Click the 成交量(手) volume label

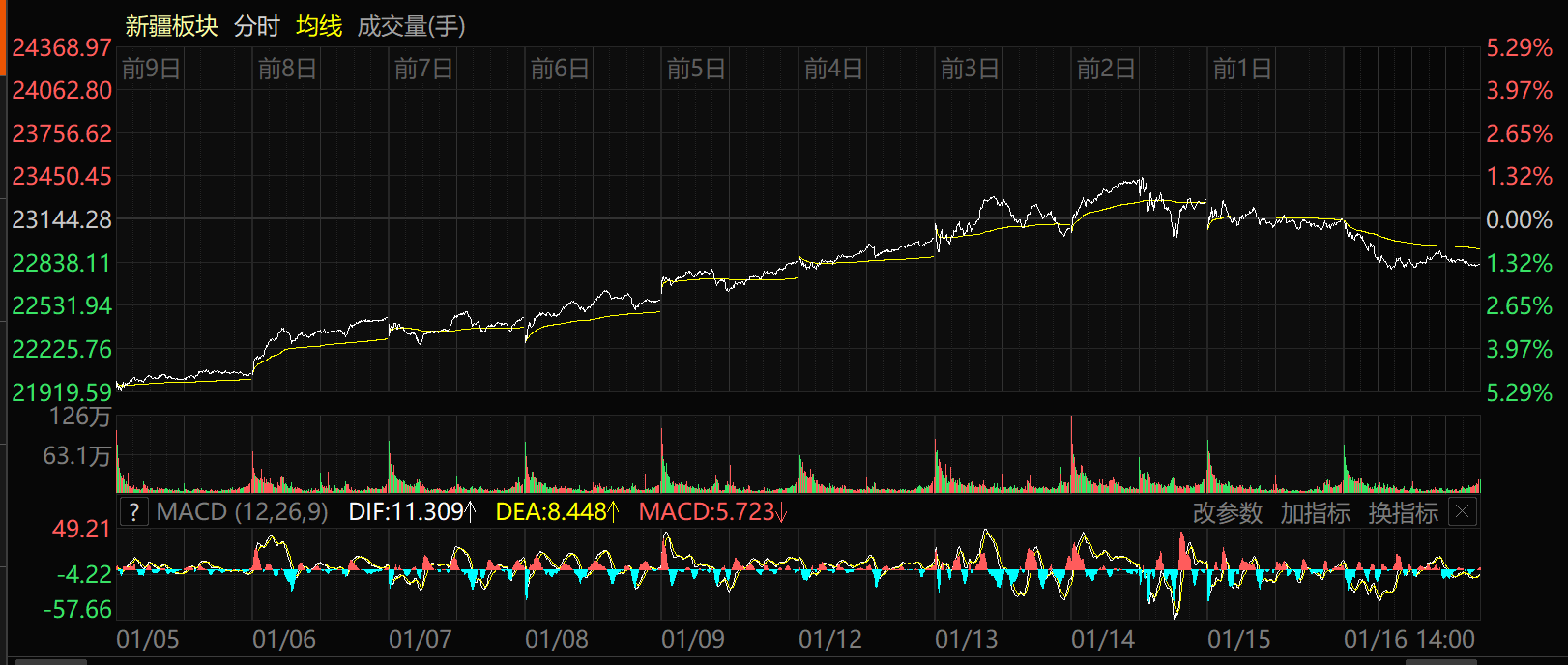(x=411, y=26)
